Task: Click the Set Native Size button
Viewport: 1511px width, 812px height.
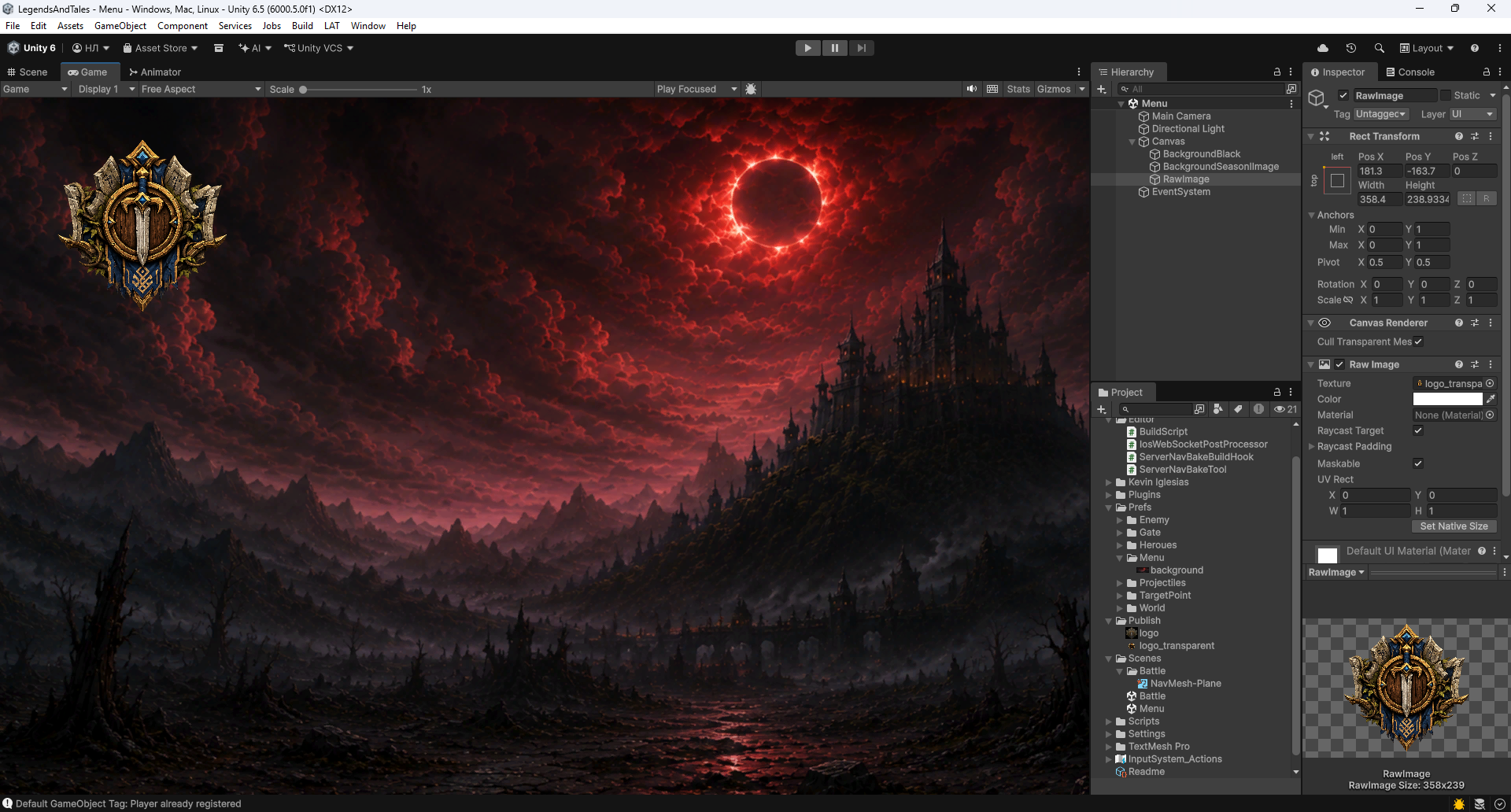Action: click(x=1454, y=526)
